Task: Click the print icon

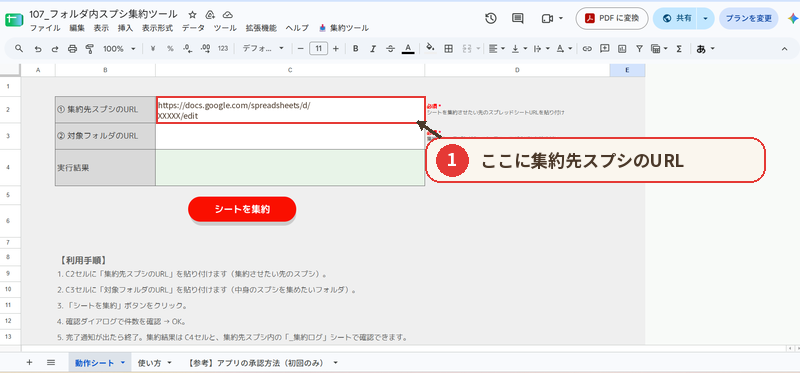Action: pos(72,49)
